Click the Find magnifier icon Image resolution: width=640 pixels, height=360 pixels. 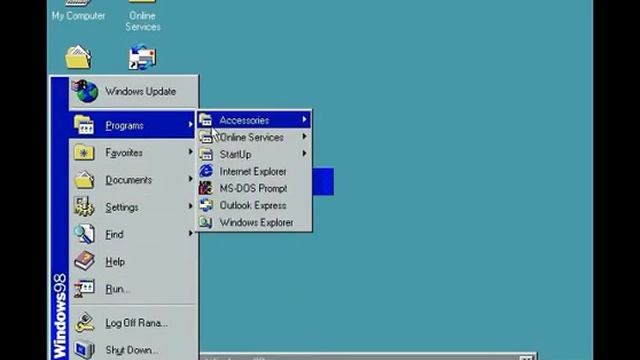[x=84, y=234]
